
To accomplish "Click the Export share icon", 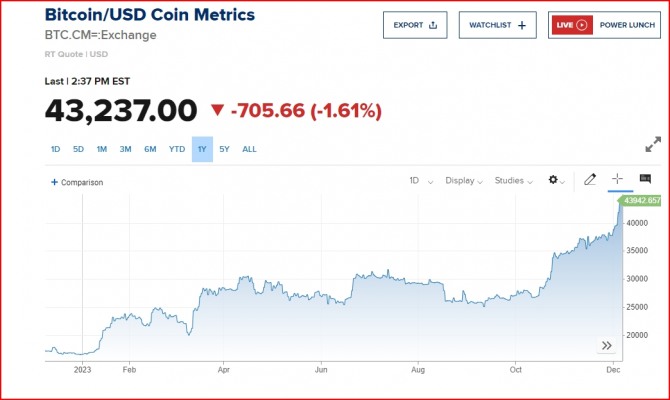I will click(433, 25).
